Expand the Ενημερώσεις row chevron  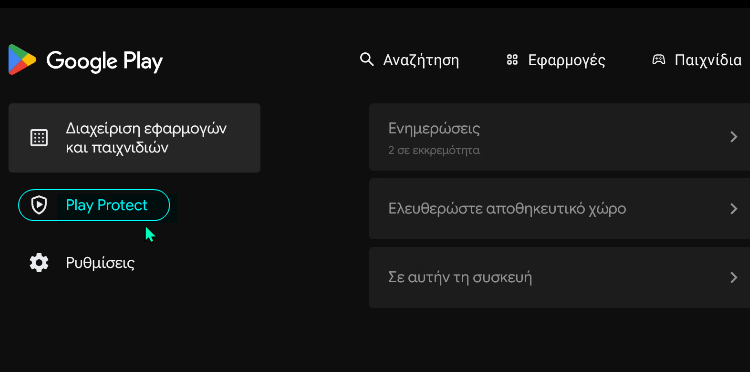(x=734, y=137)
